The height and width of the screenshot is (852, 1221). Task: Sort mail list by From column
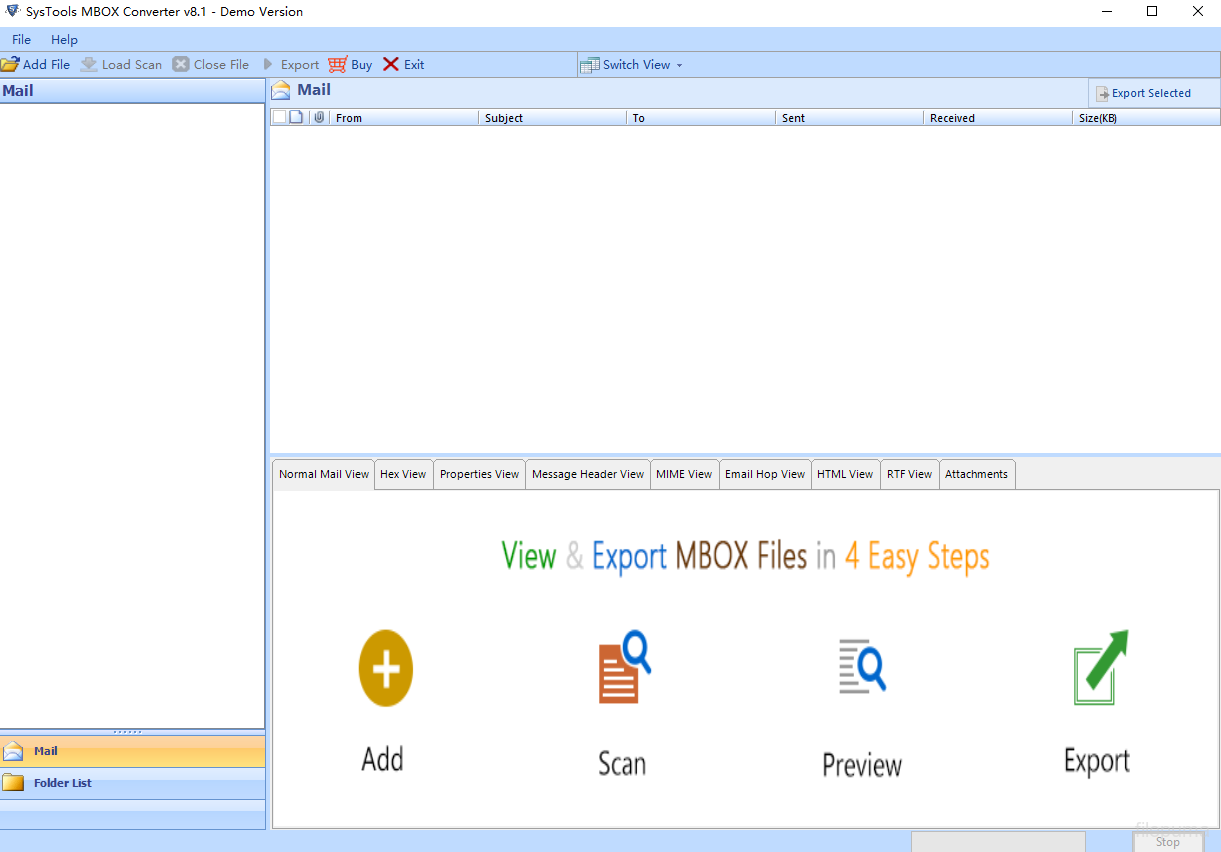(x=405, y=118)
